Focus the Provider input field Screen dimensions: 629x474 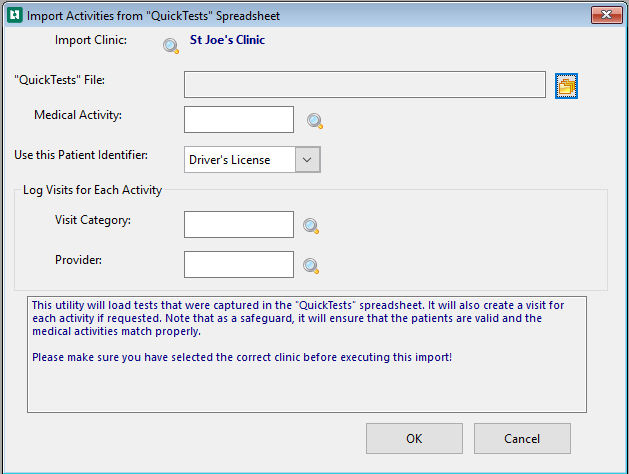coord(239,264)
